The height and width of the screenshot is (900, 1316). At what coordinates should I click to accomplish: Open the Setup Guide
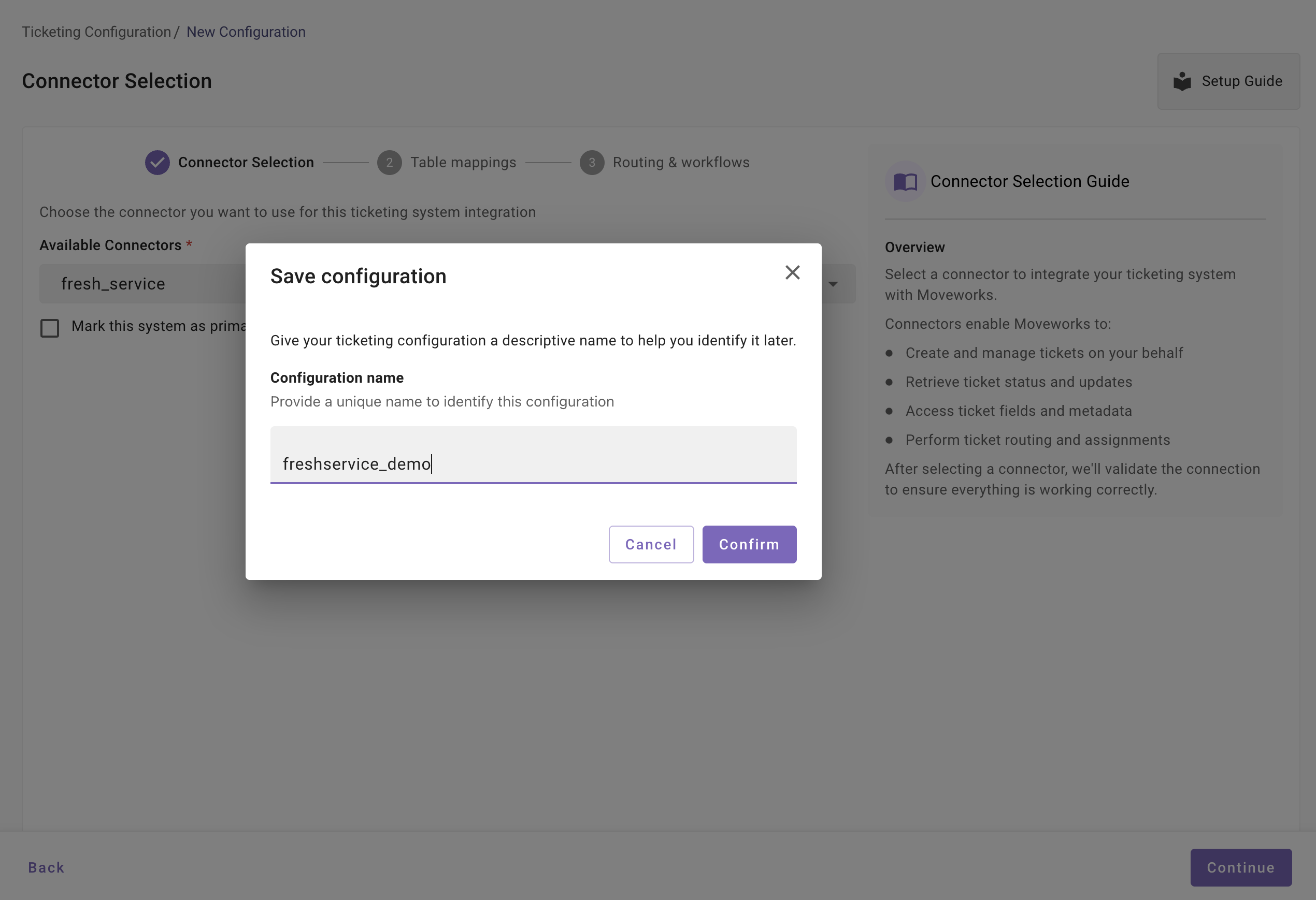[x=1228, y=81]
